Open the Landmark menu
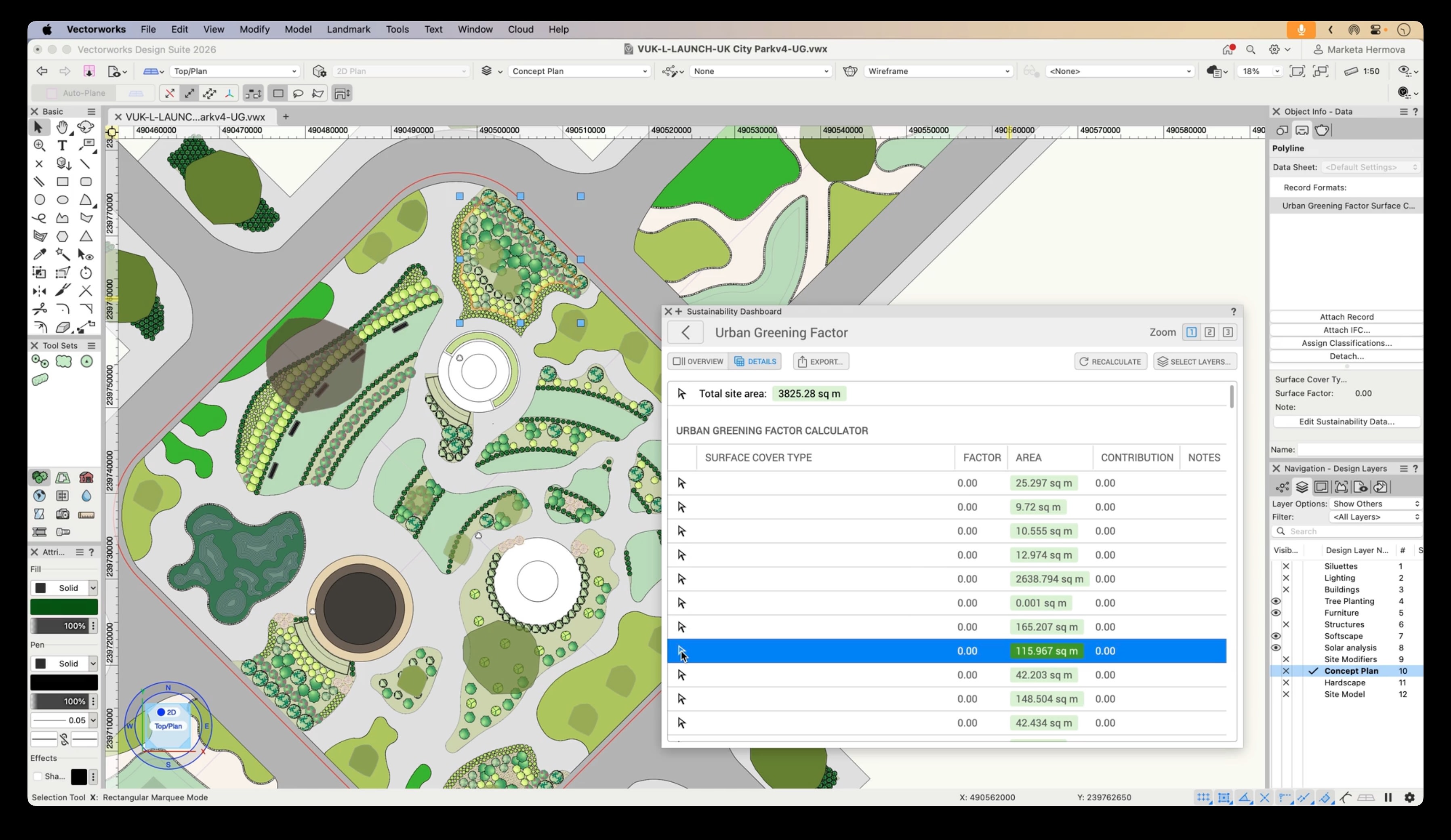 [348, 29]
